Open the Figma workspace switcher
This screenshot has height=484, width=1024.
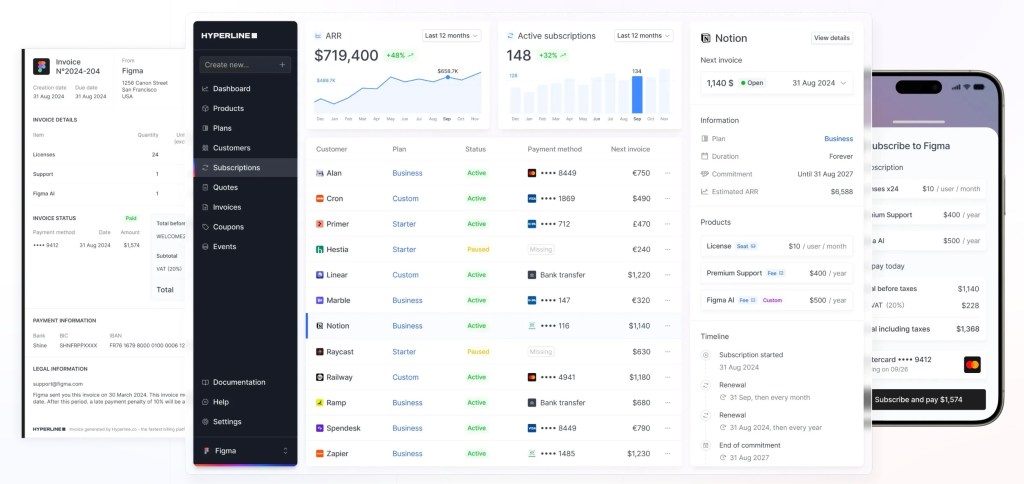(245, 451)
